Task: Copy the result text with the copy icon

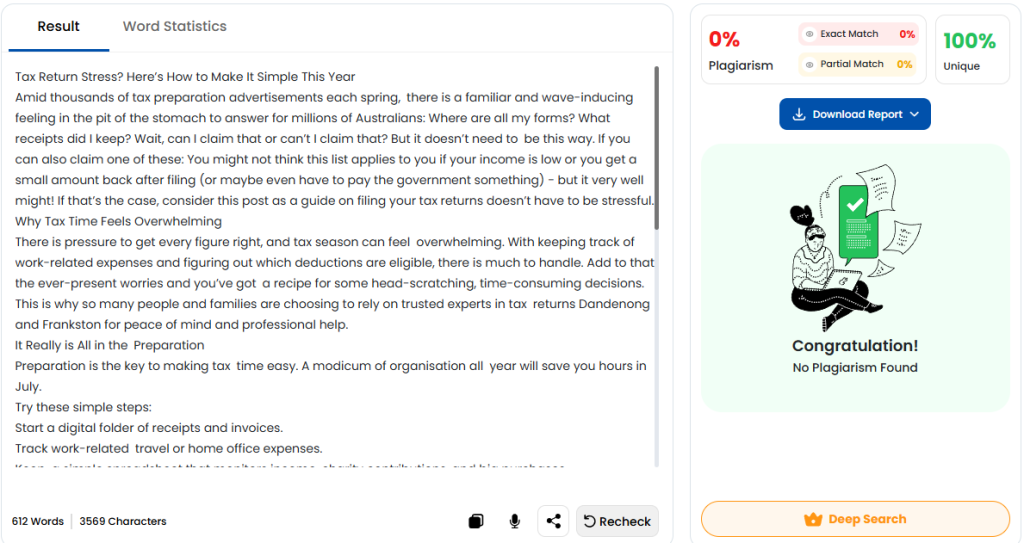Action: point(476,521)
